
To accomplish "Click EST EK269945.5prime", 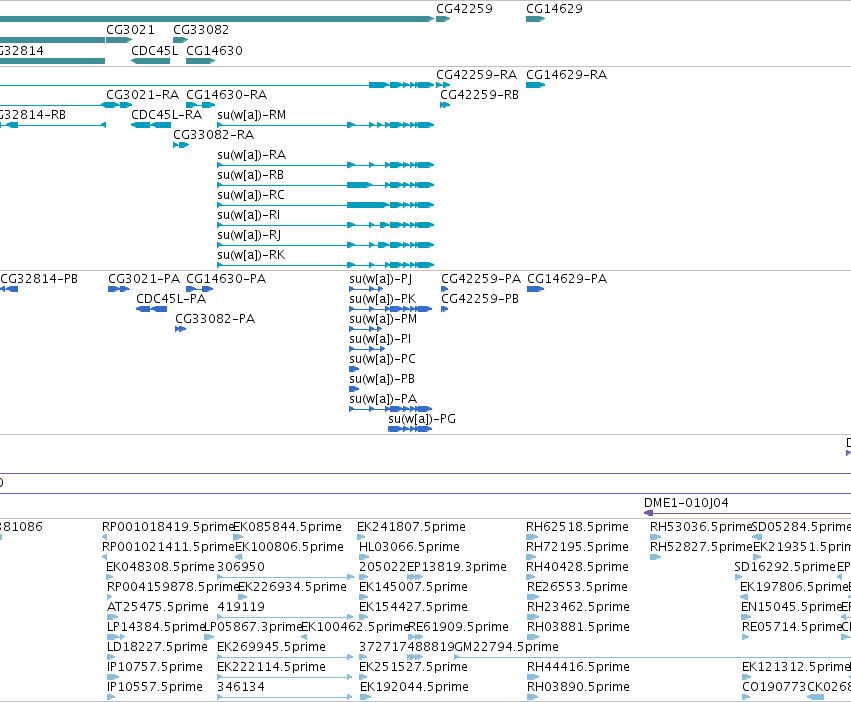I will pyautogui.click(x=271, y=647).
